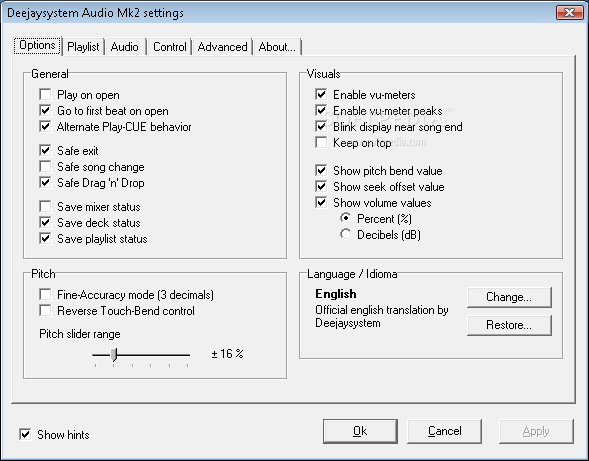Click the ± 16 % pitch range value
The height and width of the screenshot is (461, 589).
[x=227, y=354]
